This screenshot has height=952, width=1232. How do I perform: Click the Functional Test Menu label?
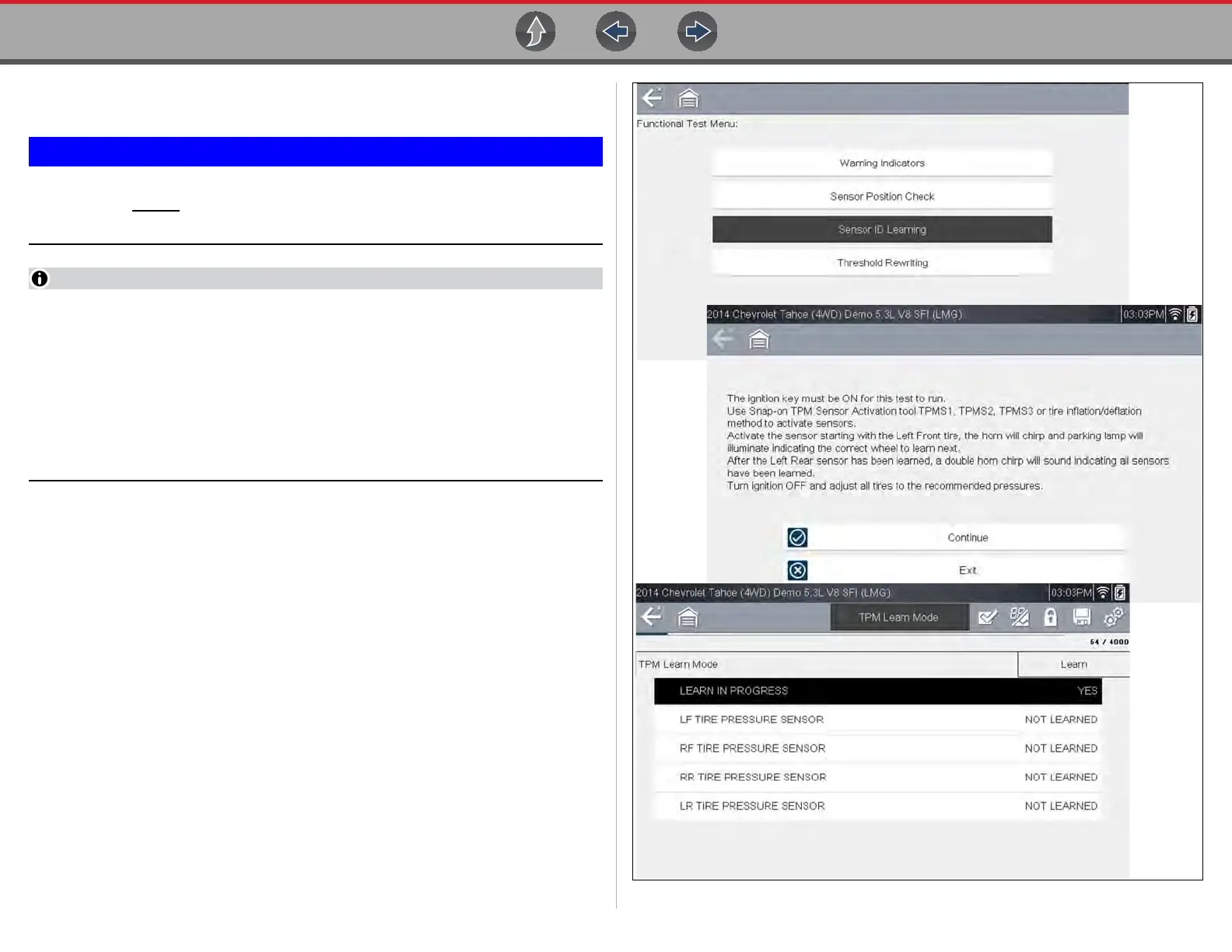coord(687,124)
